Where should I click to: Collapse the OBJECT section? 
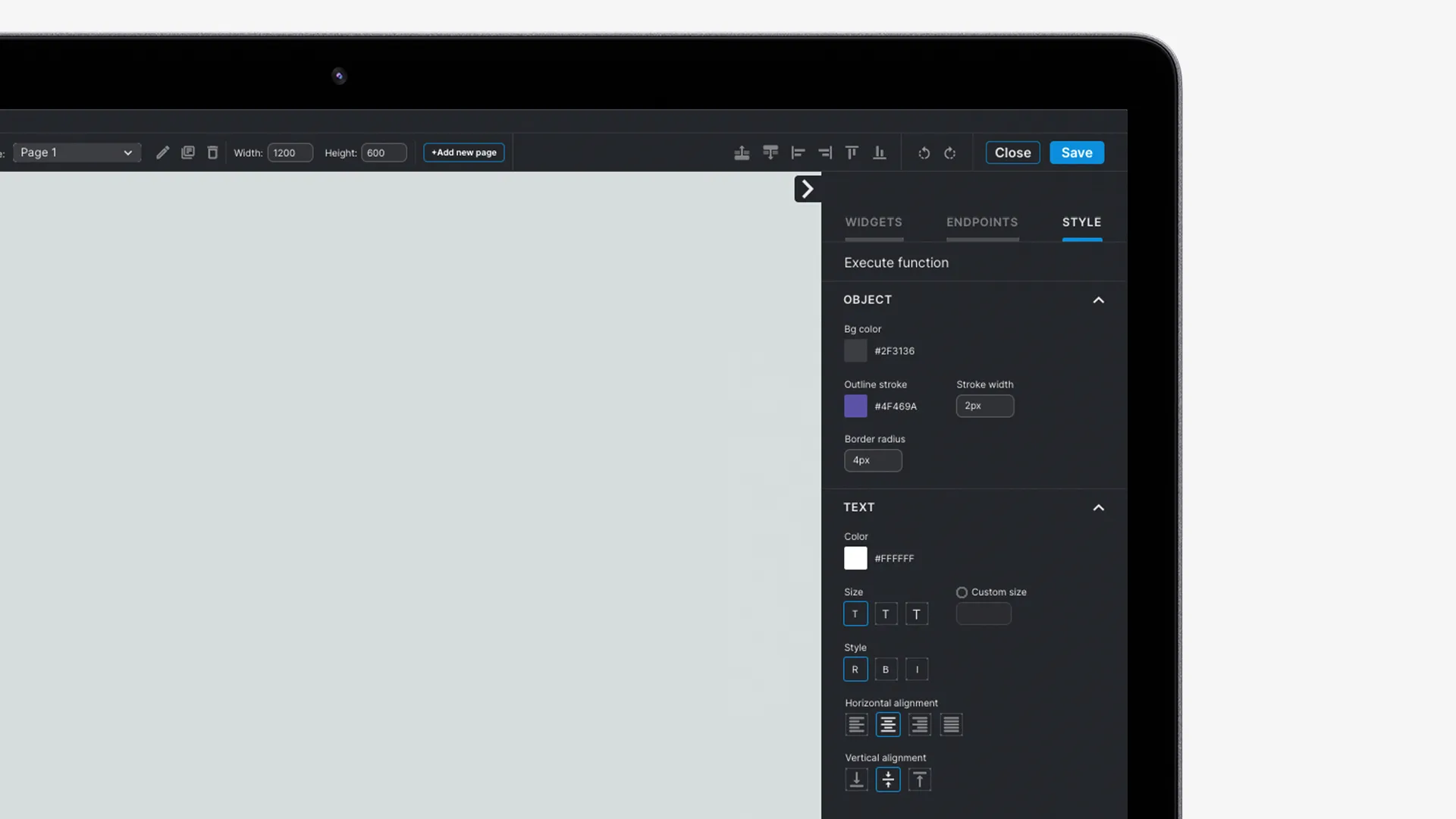pos(1098,300)
